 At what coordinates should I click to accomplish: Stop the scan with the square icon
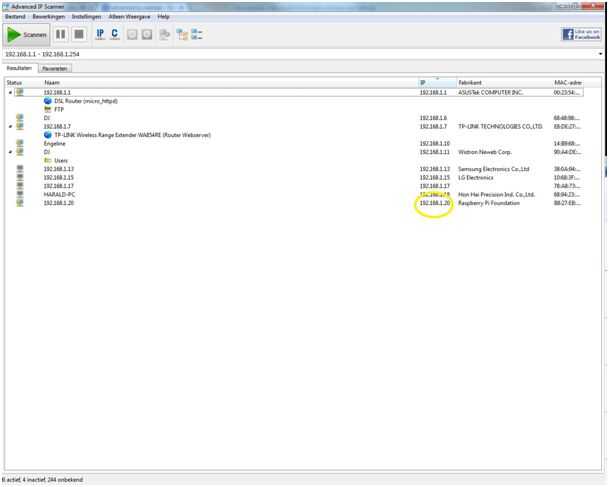79,34
